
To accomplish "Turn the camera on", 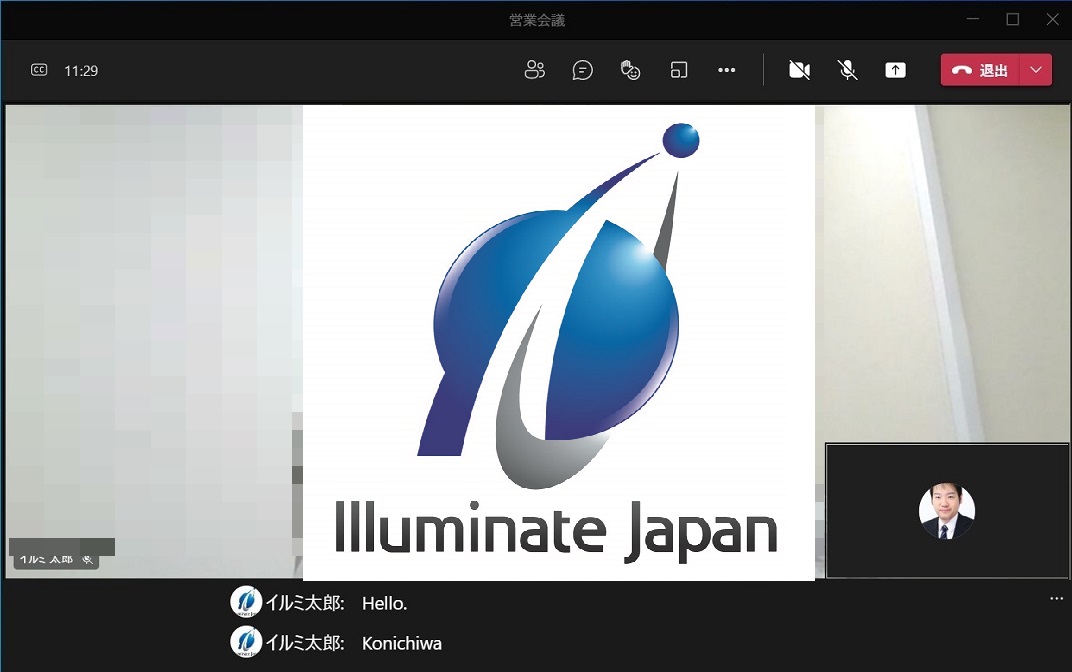I will click(x=799, y=70).
